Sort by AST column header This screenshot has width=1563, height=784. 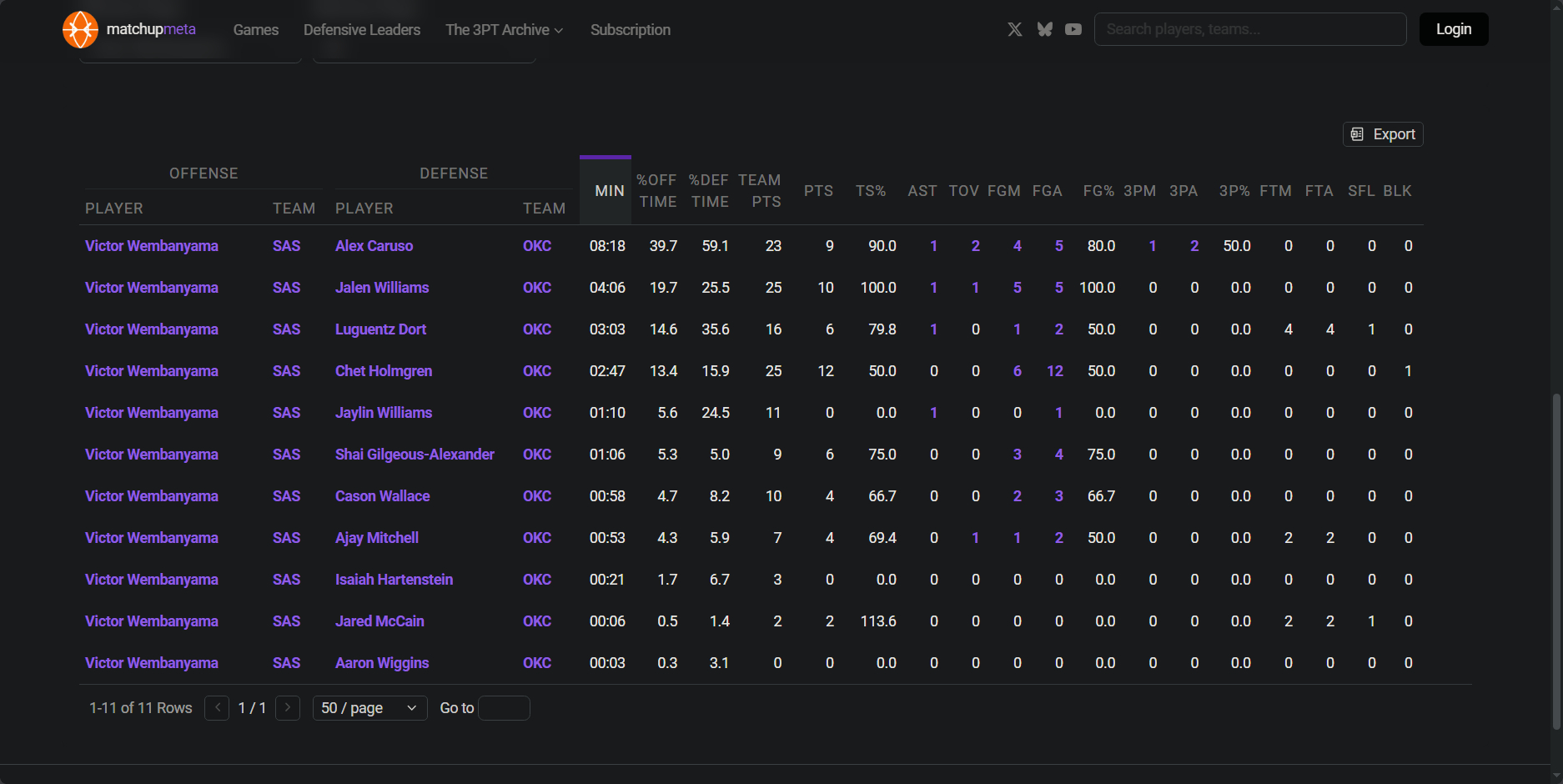click(922, 191)
